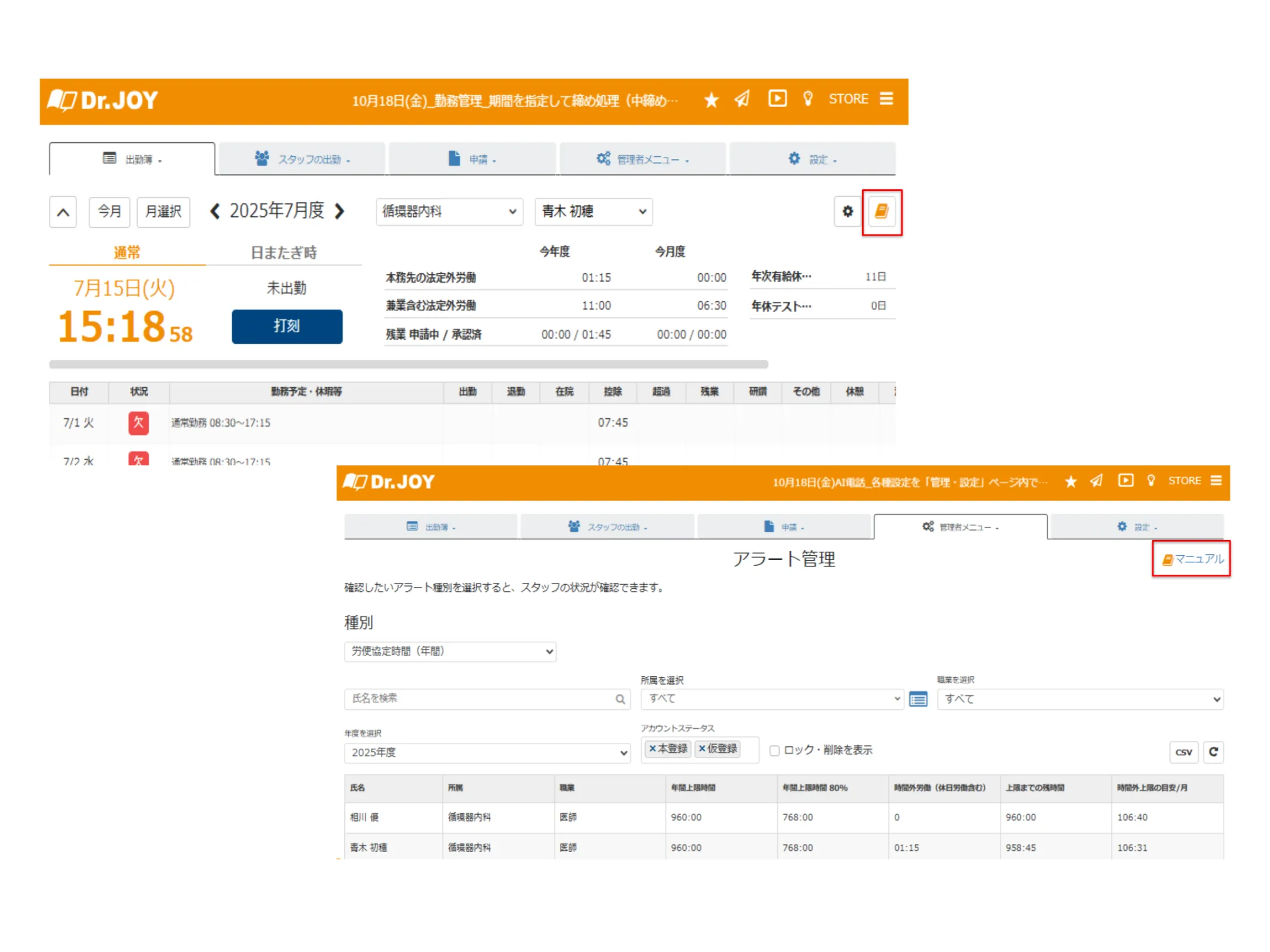The height and width of the screenshot is (952, 1270).
Task: Switch to the 日またぎ時 tab
Action: click(283, 253)
